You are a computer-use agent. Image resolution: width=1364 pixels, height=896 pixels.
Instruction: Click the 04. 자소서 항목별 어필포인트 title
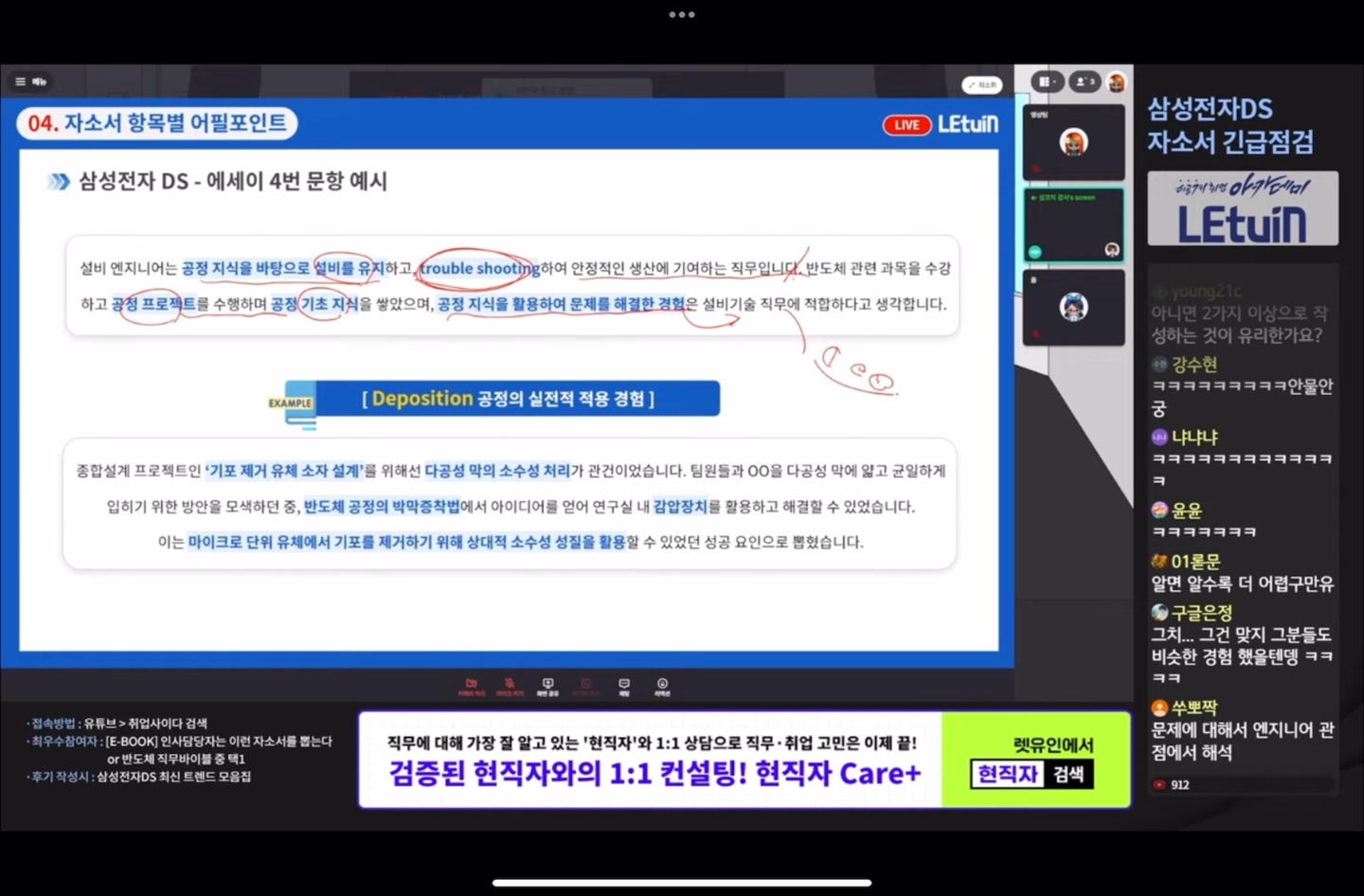click(157, 123)
